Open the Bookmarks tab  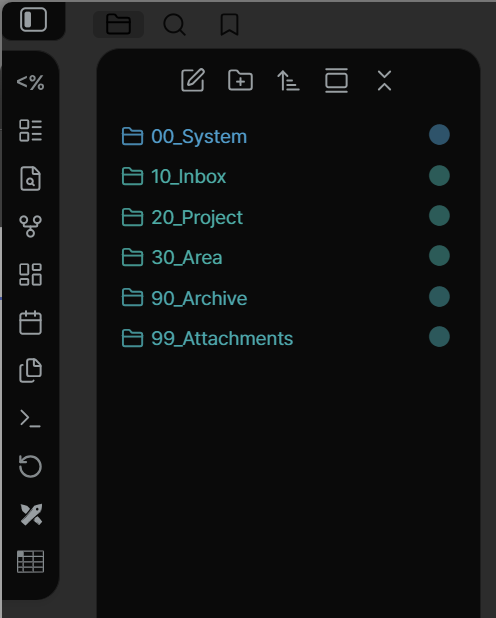[229, 24]
